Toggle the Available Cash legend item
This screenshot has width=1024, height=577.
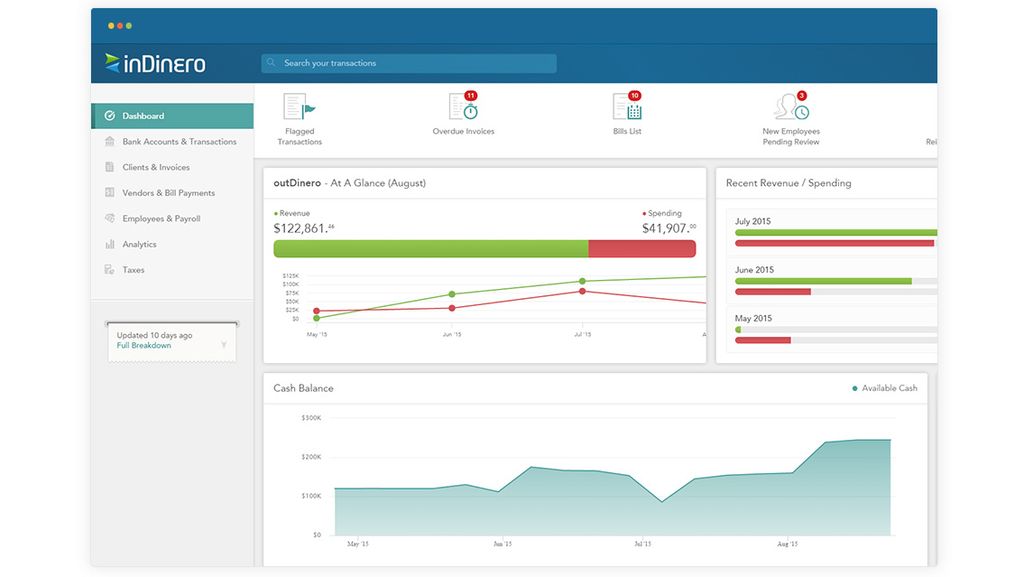884,388
